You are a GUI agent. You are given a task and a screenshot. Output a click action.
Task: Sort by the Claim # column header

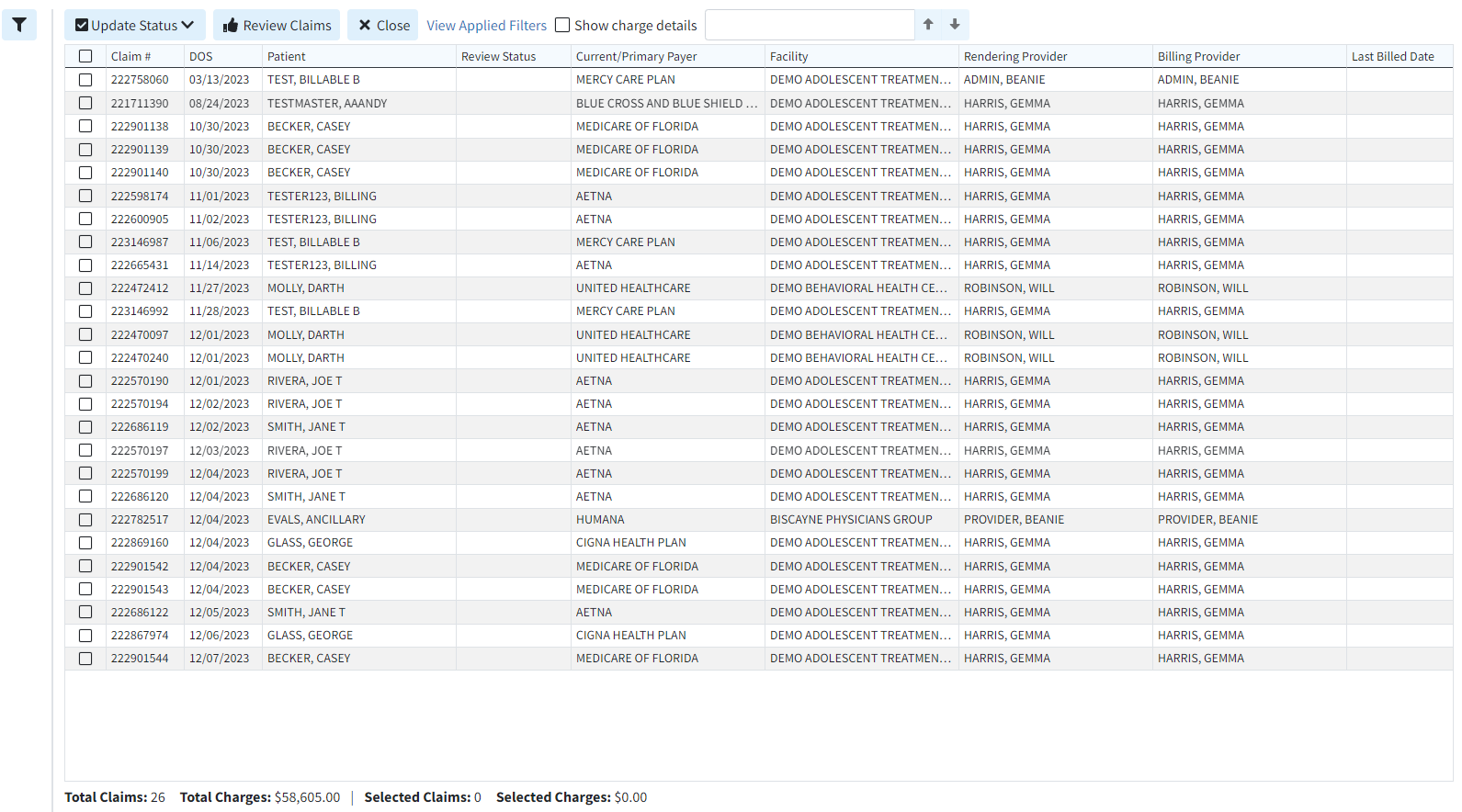click(130, 57)
